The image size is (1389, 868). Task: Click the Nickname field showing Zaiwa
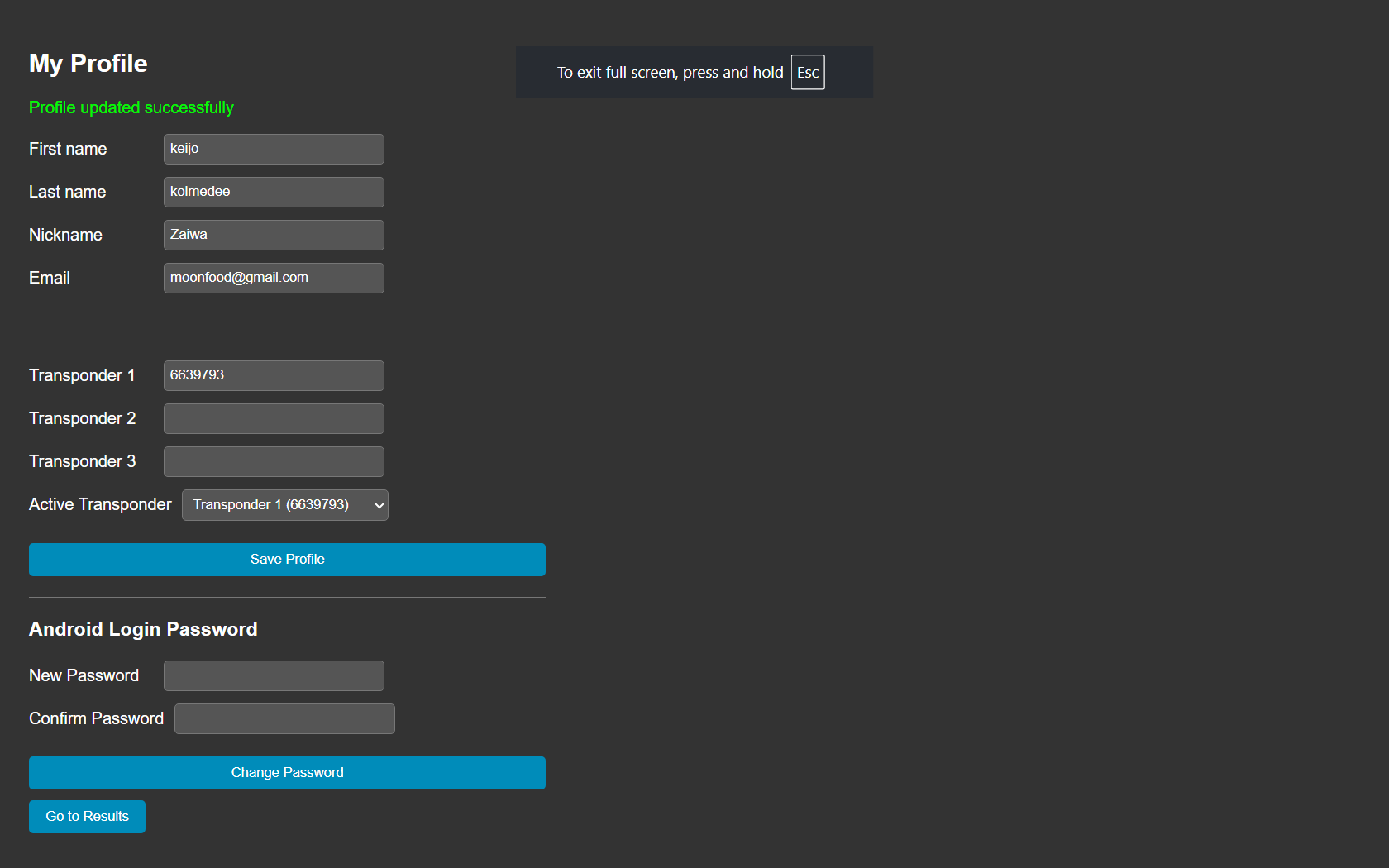pos(274,235)
